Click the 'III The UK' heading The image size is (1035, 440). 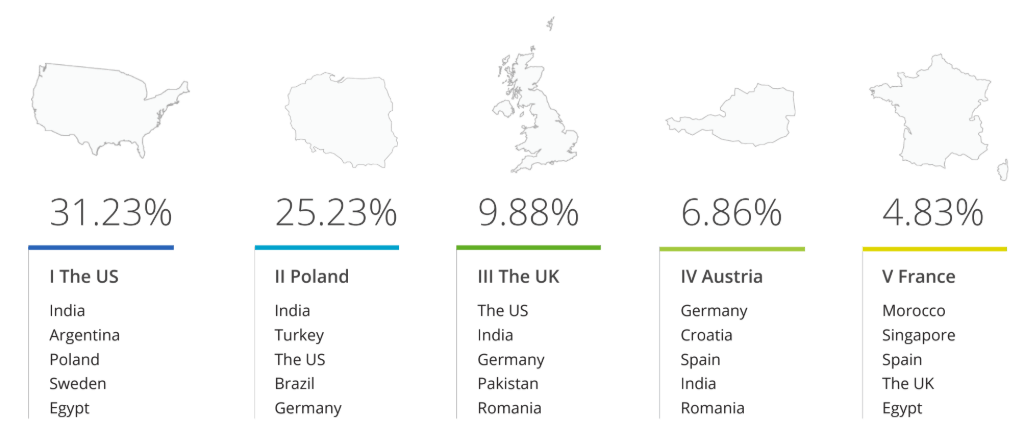[x=518, y=277]
